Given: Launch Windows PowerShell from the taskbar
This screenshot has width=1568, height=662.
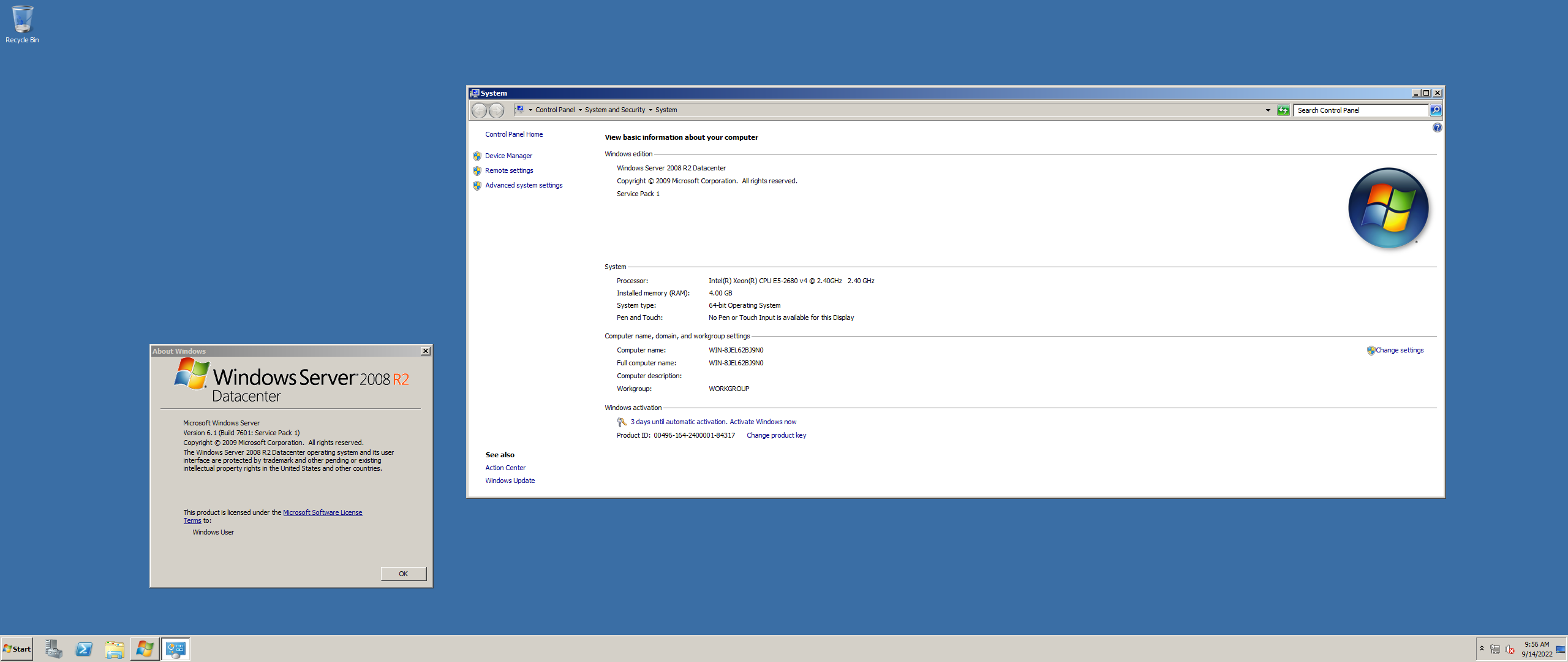Looking at the screenshot, I should [84, 649].
